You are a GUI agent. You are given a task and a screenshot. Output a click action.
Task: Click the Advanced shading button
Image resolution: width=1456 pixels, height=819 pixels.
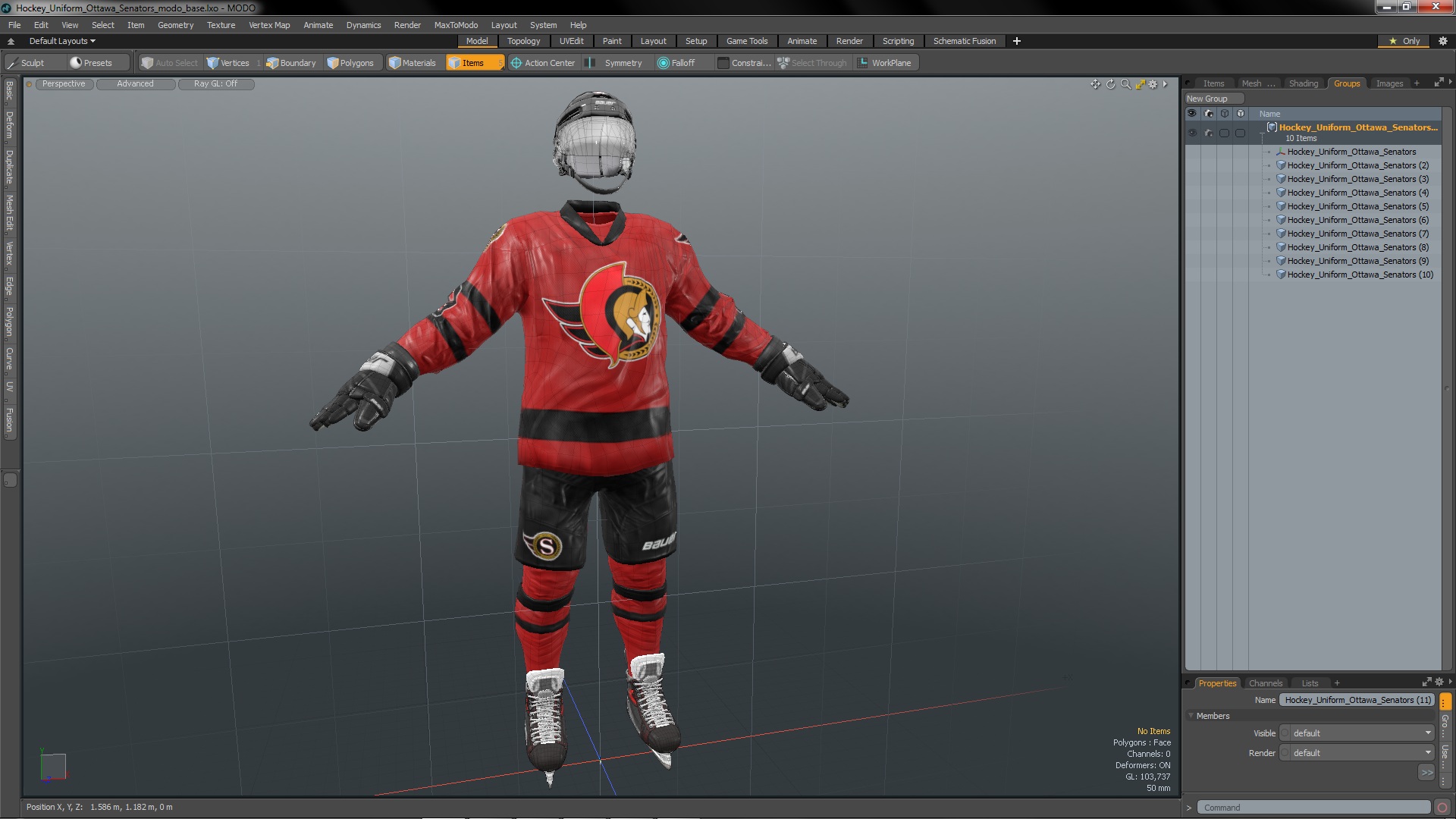[x=135, y=84]
